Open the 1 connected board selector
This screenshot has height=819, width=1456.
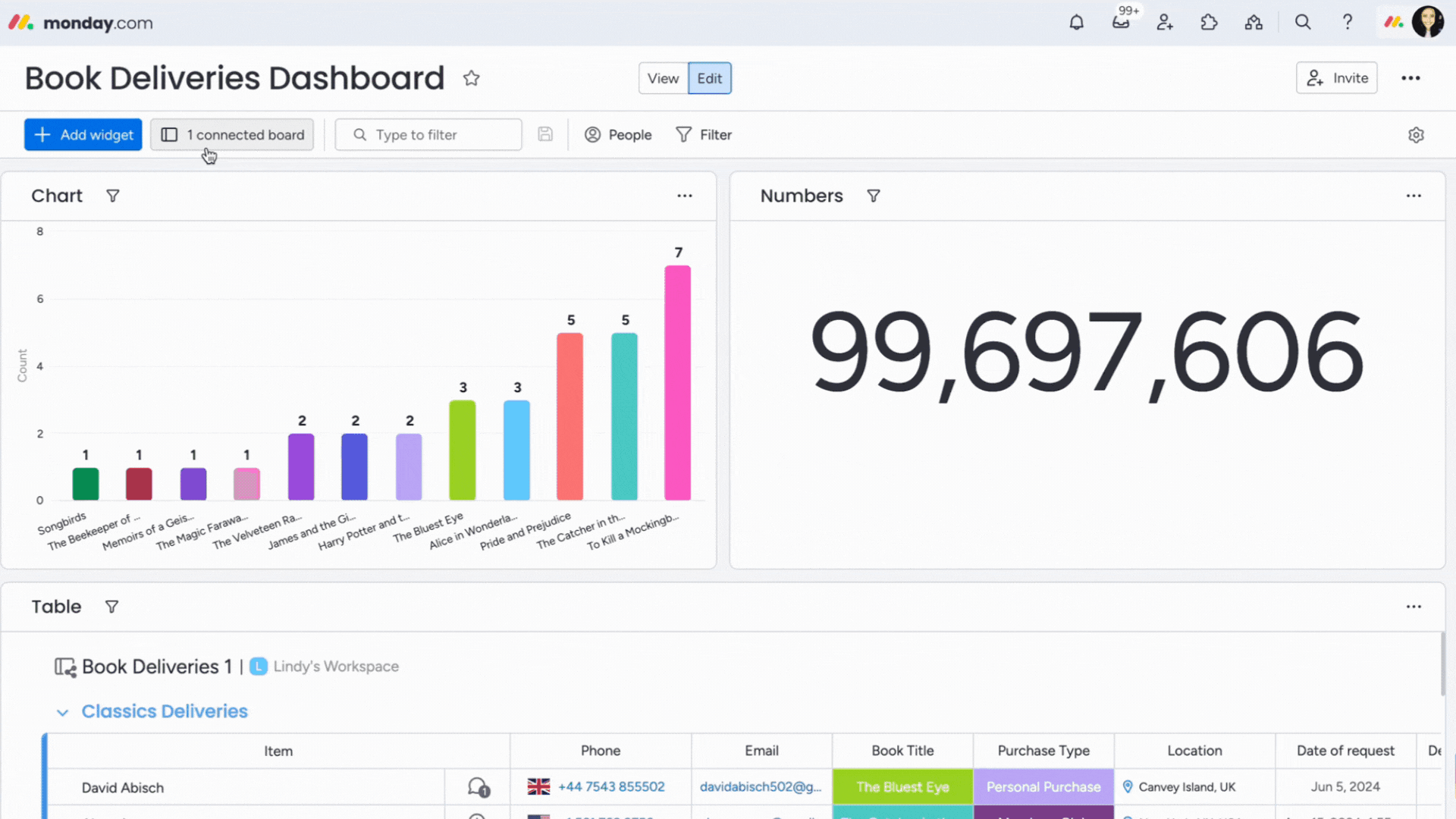pos(232,134)
